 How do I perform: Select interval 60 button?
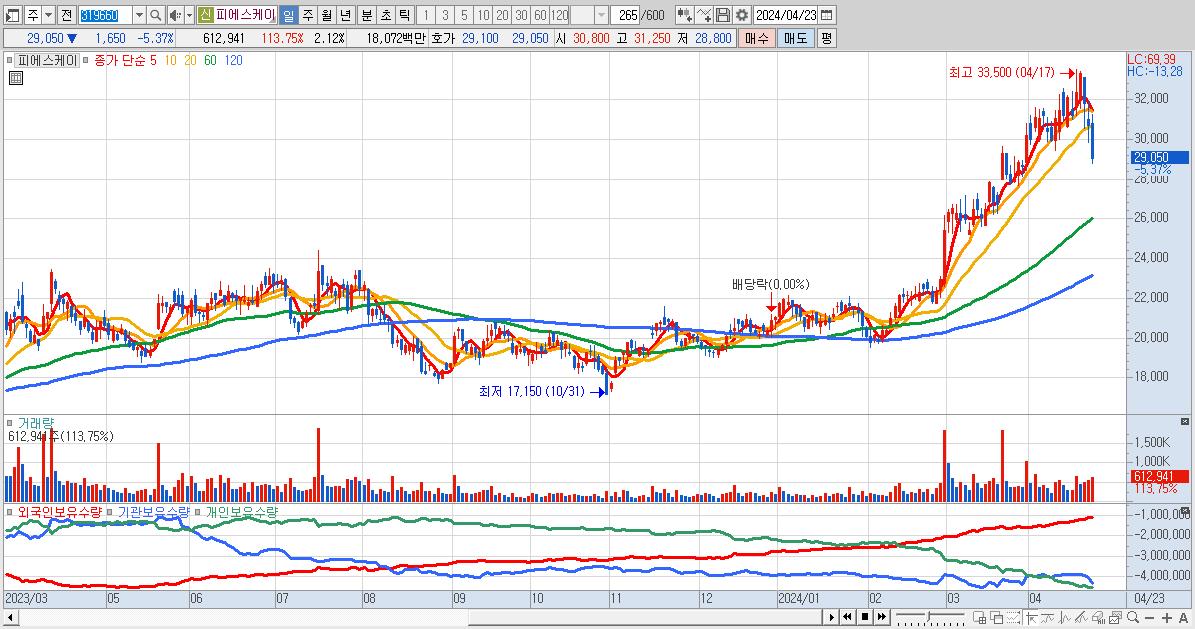coord(540,14)
